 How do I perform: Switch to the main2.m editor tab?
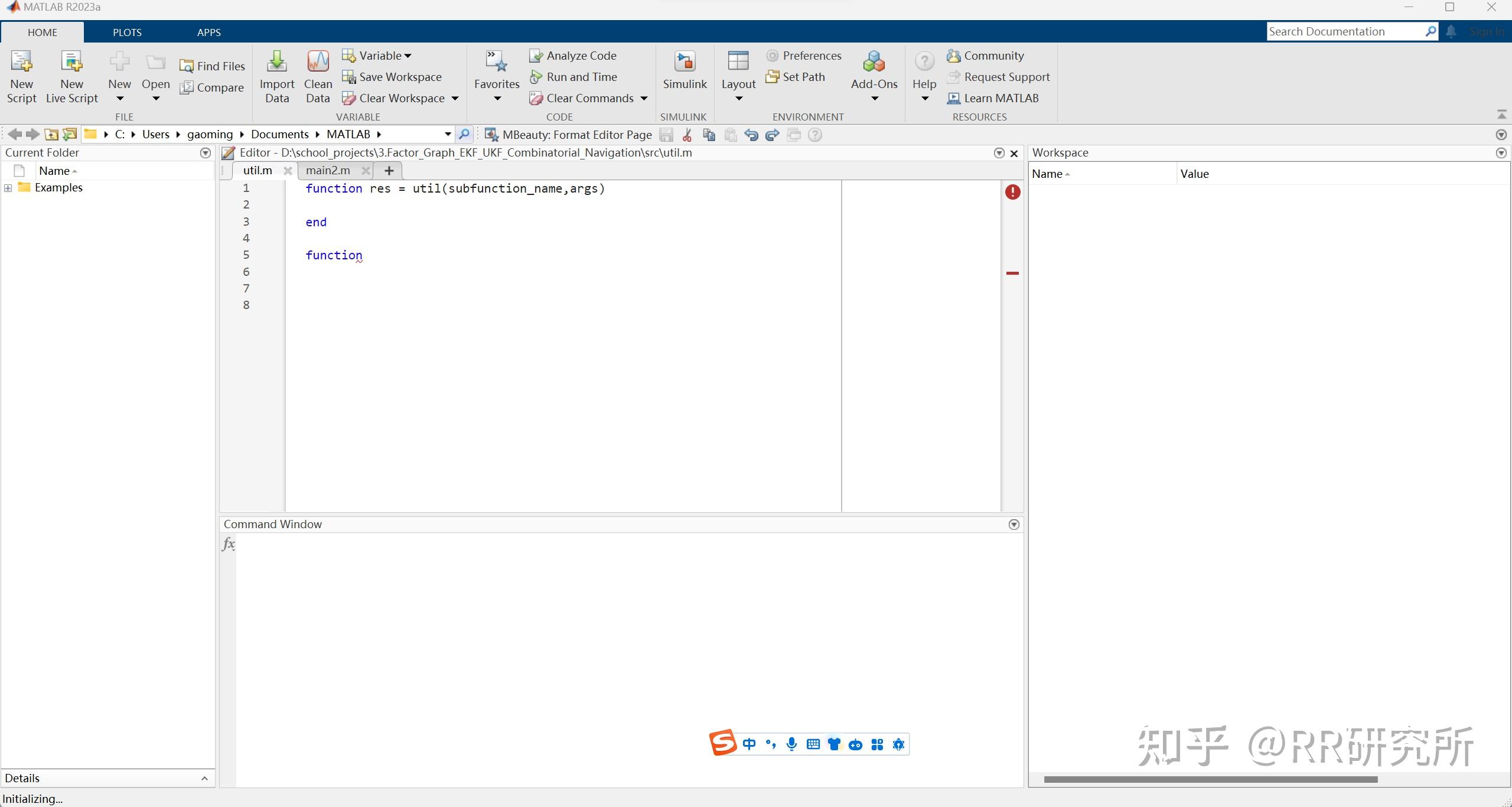point(328,171)
